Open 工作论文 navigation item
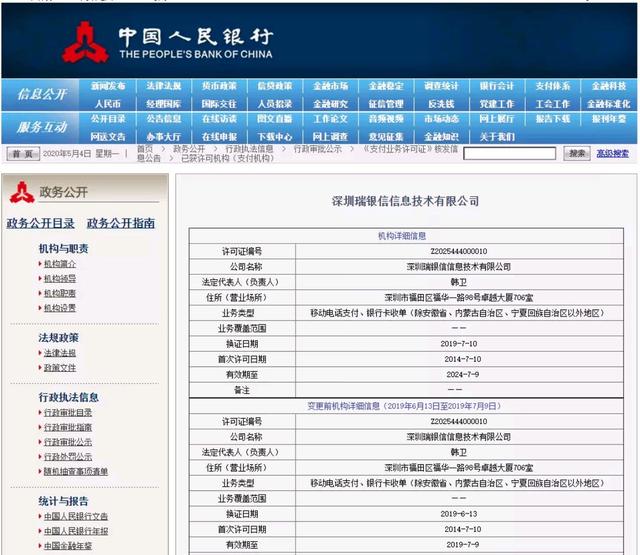The height and width of the screenshot is (555, 640). (x=331, y=119)
